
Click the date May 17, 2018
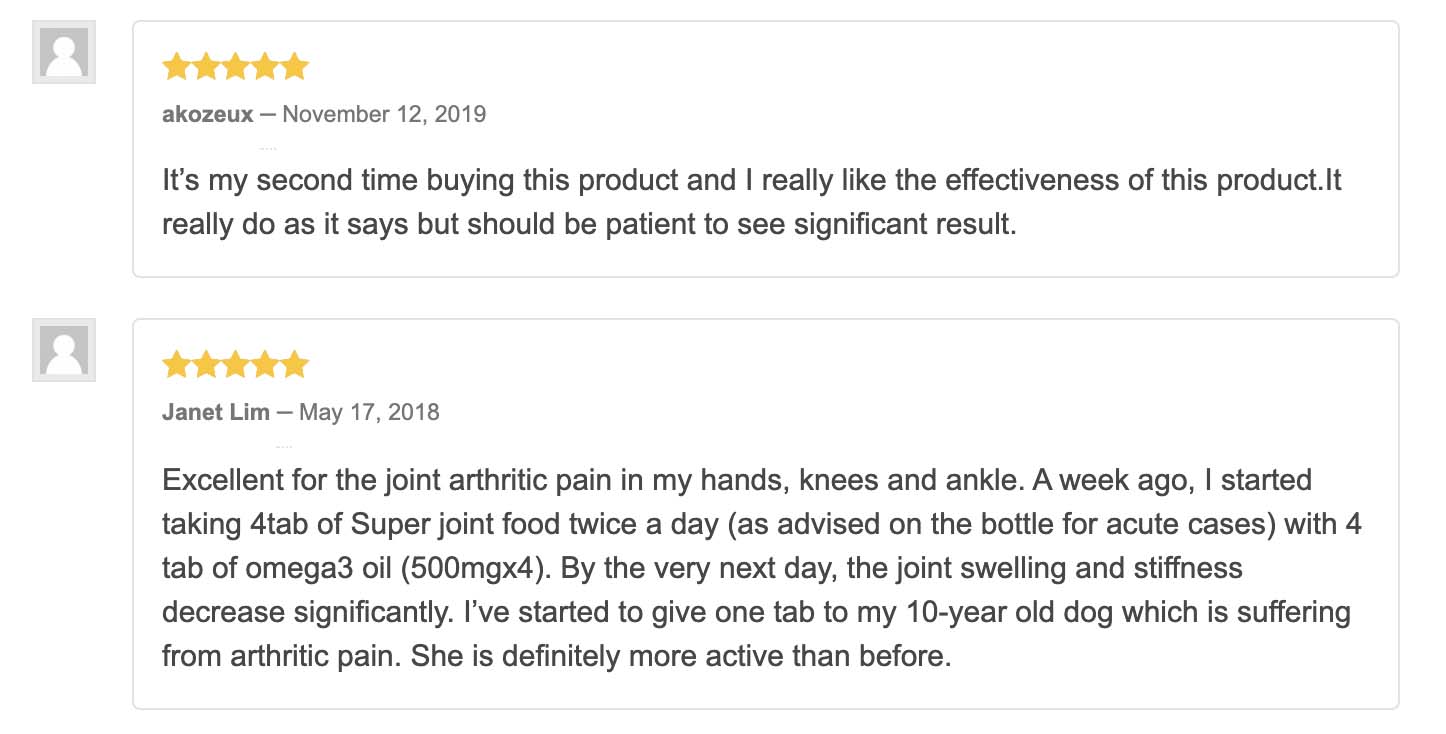pos(369,412)
